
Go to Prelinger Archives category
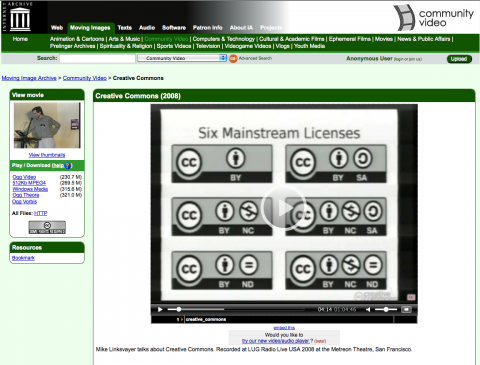click(x=73, y=46)
